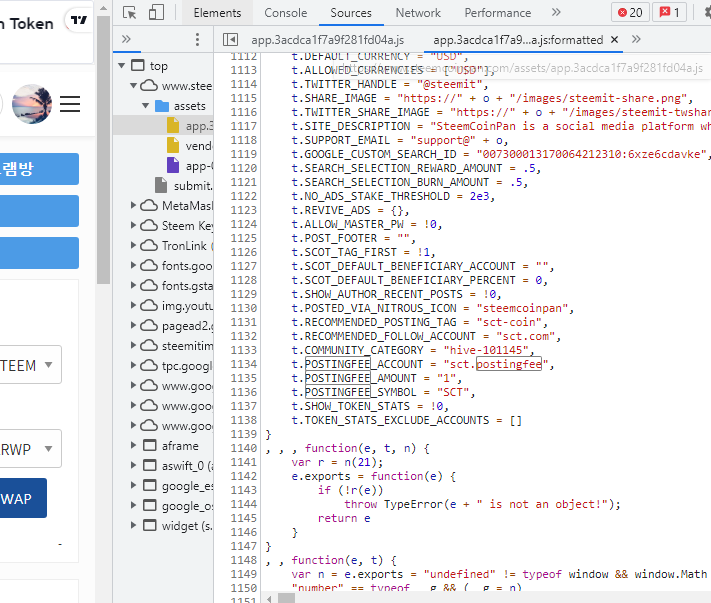Expand the steemitim domain node
Viewport: 711px width, 603px height.
pyautogui.click(x=133, y=345)
